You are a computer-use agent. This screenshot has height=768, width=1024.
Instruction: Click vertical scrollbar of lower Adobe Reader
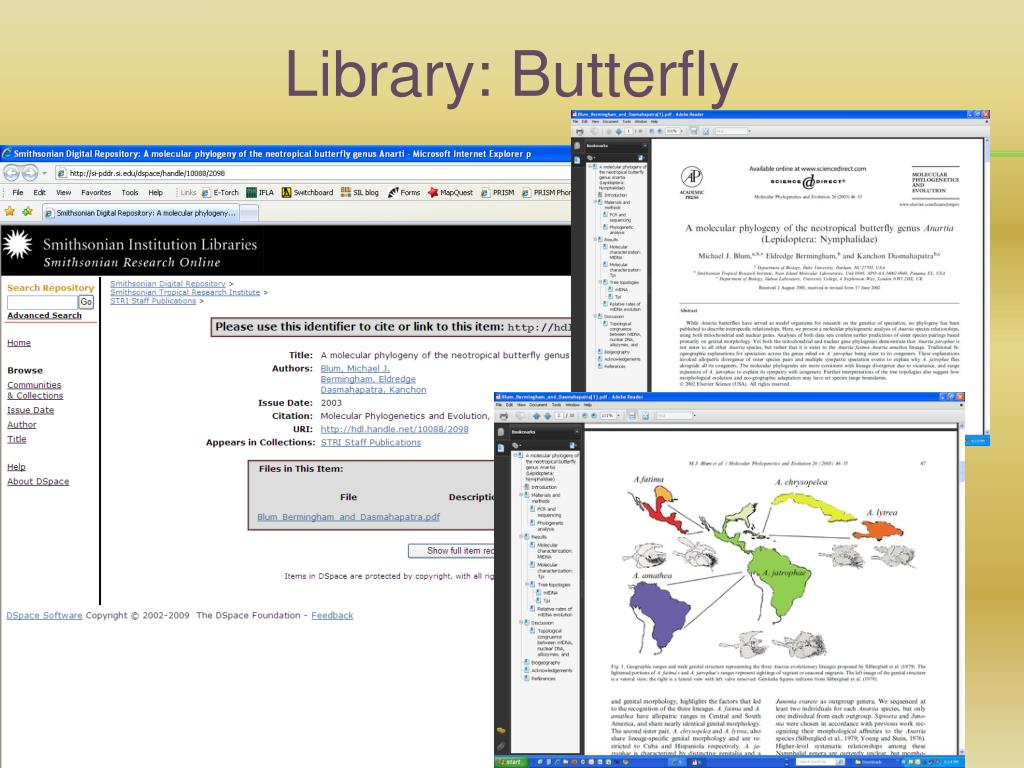[961, 588]
